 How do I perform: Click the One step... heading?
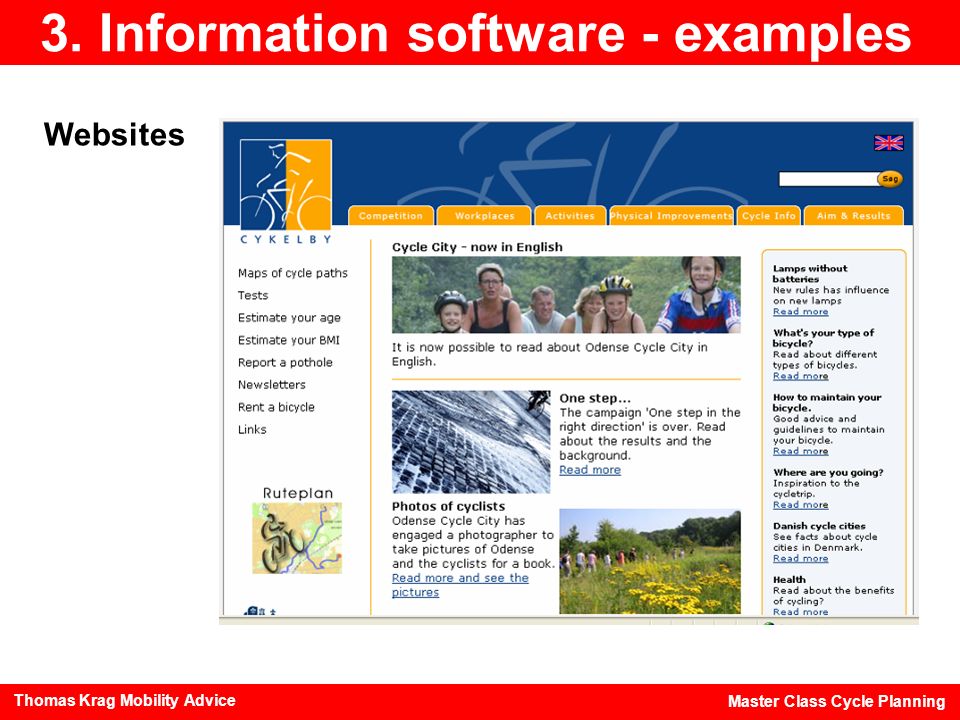594,398
